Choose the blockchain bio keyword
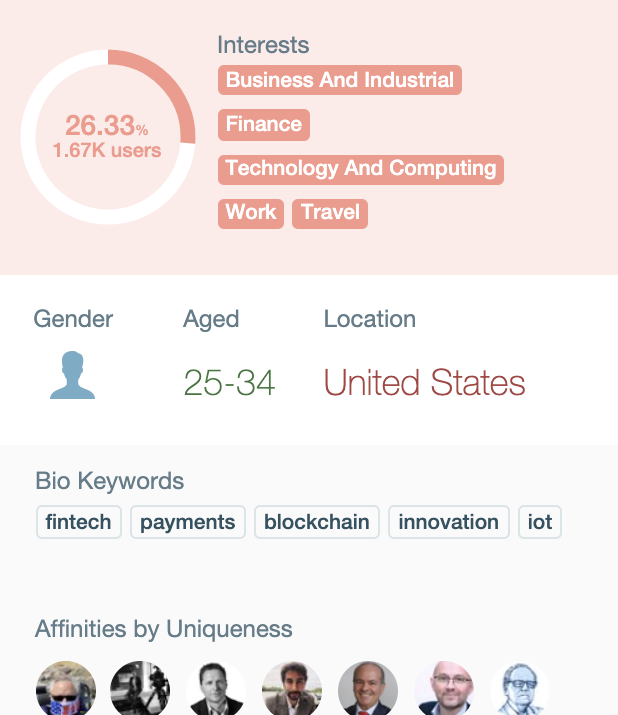The width and height of the screenshot is (618, 715). pos(317,522)
